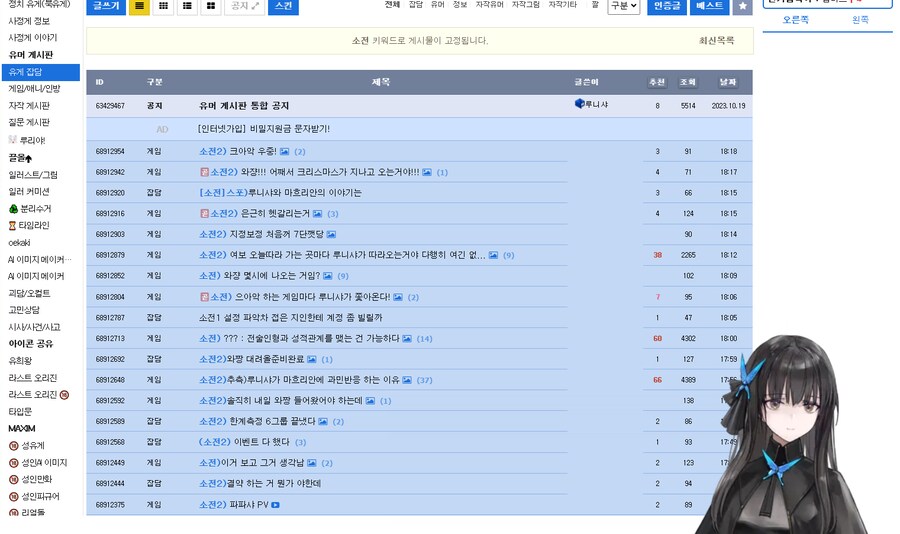Click the recycle icon next to 분리수거
Screen dimensions: 900x534
[14, 208]
